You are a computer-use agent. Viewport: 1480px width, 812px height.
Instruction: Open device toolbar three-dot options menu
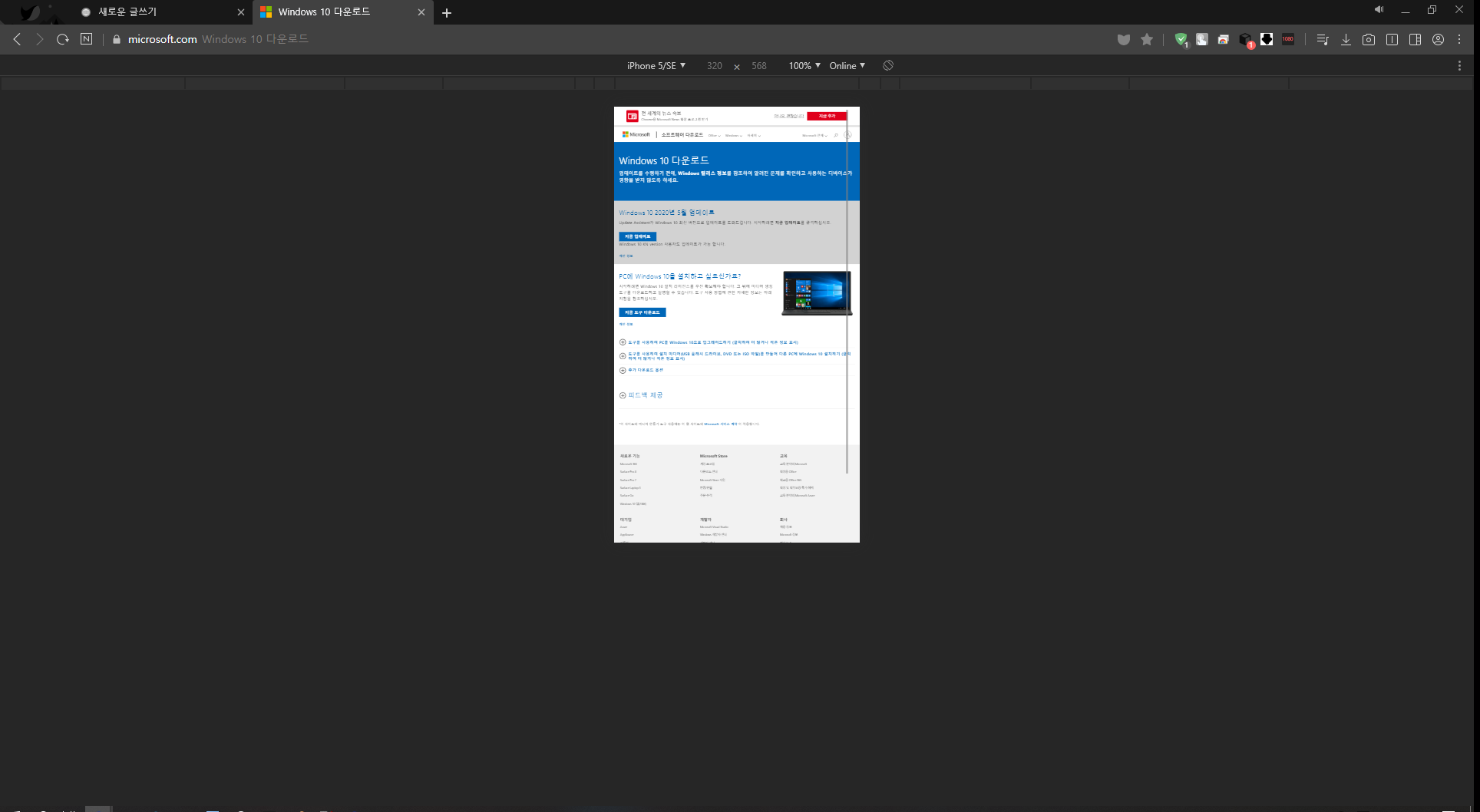point(1459,66)
